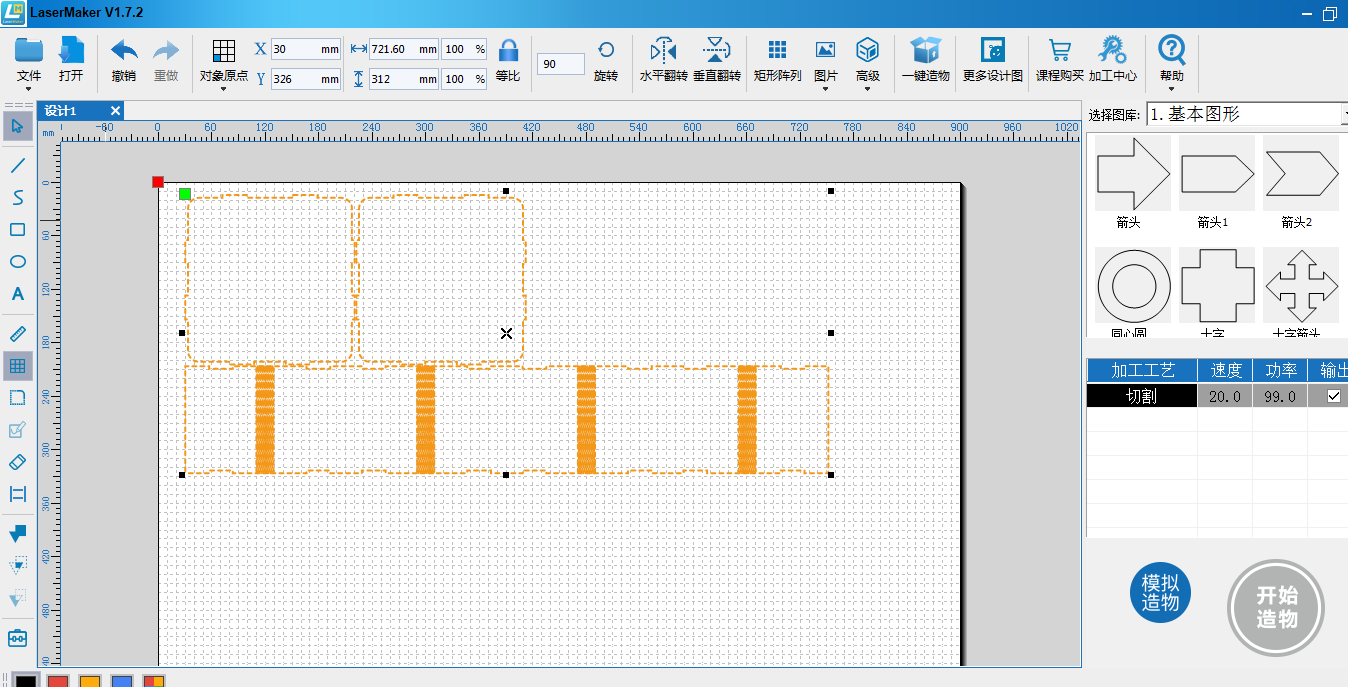The width and height of the screenshot is (1348, 687).
Task: Click the 模拟造物 simulate button
Action: (1161, 593)
